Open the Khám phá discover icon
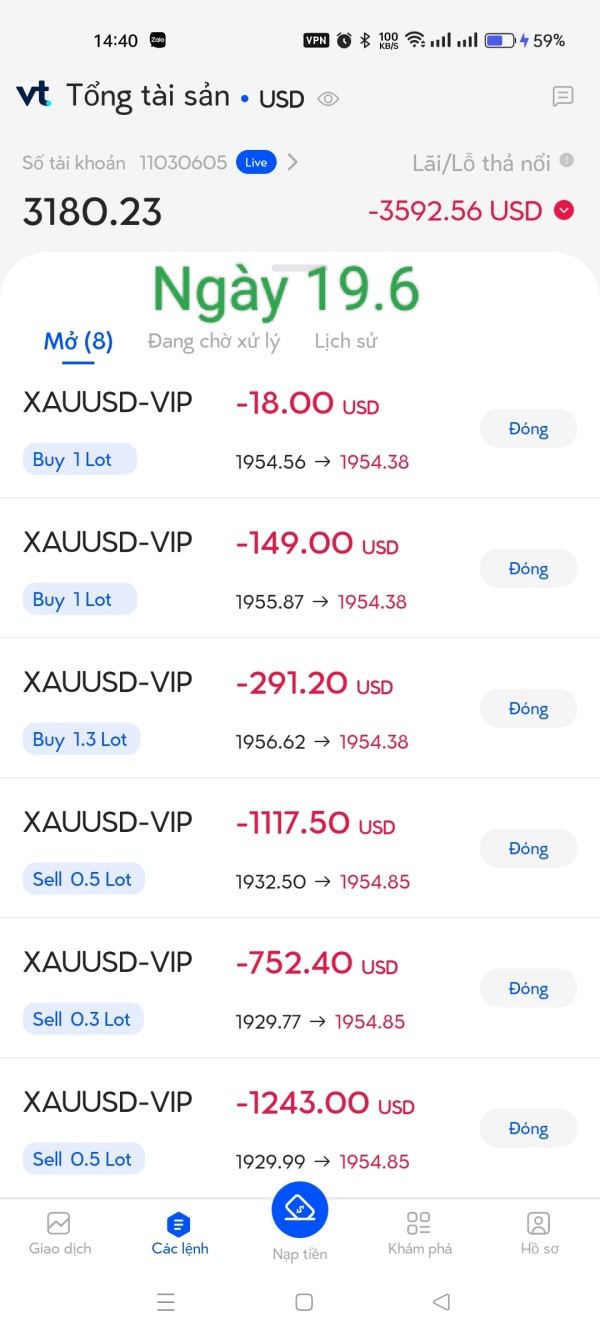The width and height of the screenshot is (600, 1333). [419, 1223]
